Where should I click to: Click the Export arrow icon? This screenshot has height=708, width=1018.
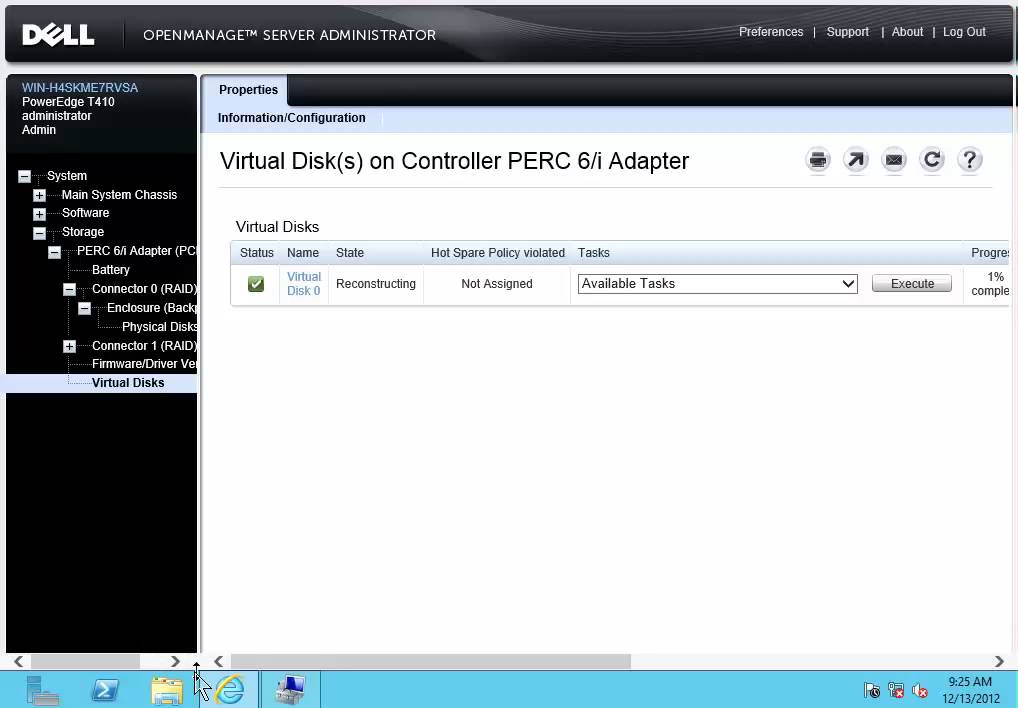click(x=856, y=160)
